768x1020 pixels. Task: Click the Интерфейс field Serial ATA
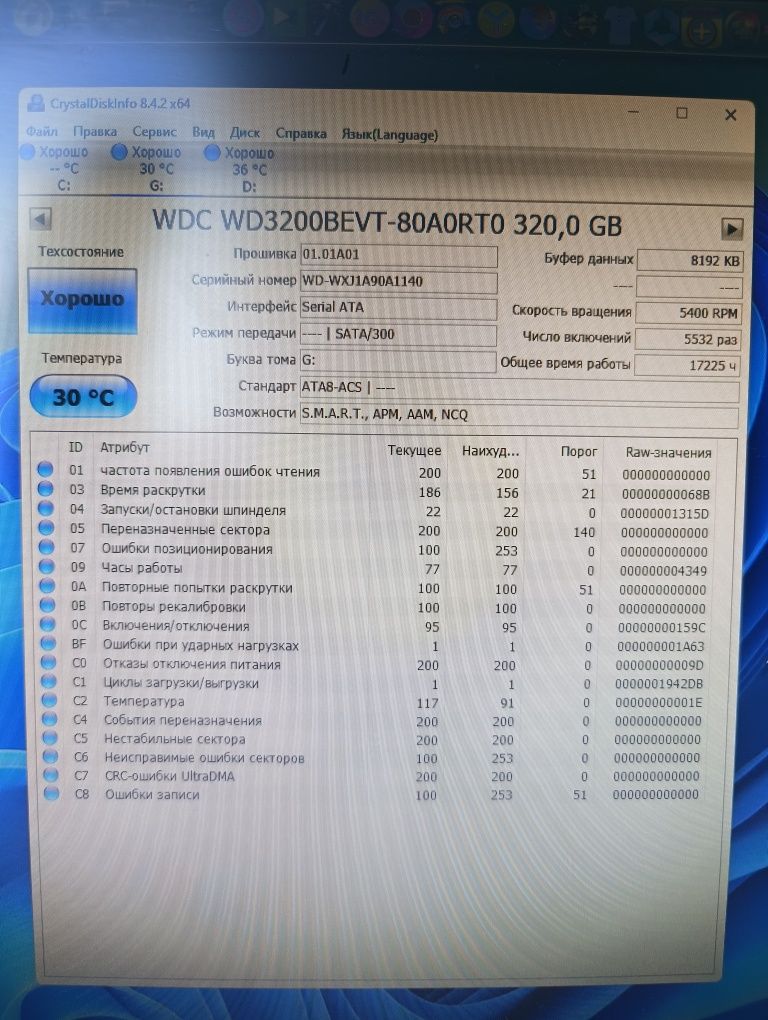click(x=399, y=307)
